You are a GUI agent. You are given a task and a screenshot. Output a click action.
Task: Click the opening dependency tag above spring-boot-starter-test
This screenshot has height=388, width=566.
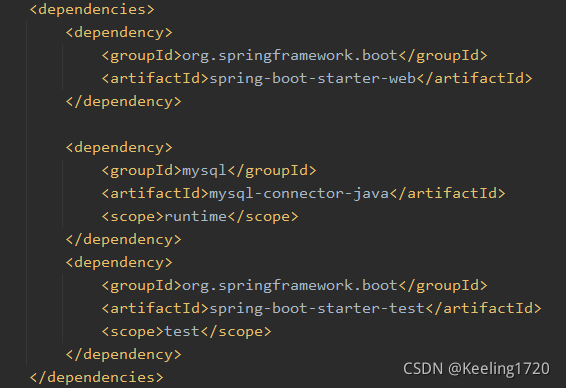(119, 263)
